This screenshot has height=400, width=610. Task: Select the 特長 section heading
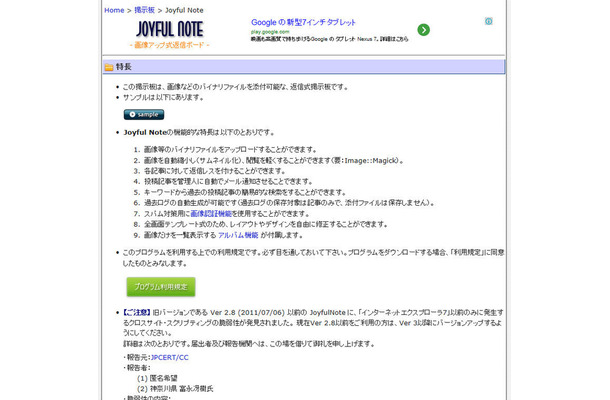coord(123,67)
